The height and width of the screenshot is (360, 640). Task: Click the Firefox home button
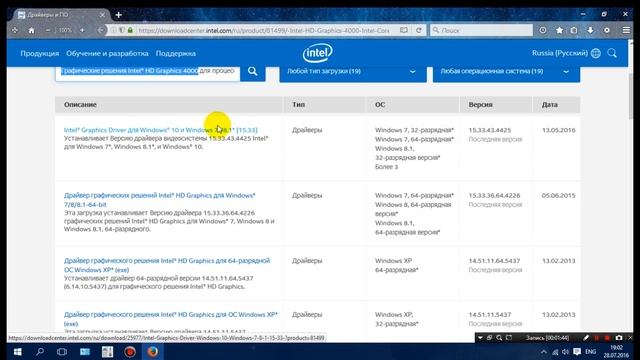point(31,30)
